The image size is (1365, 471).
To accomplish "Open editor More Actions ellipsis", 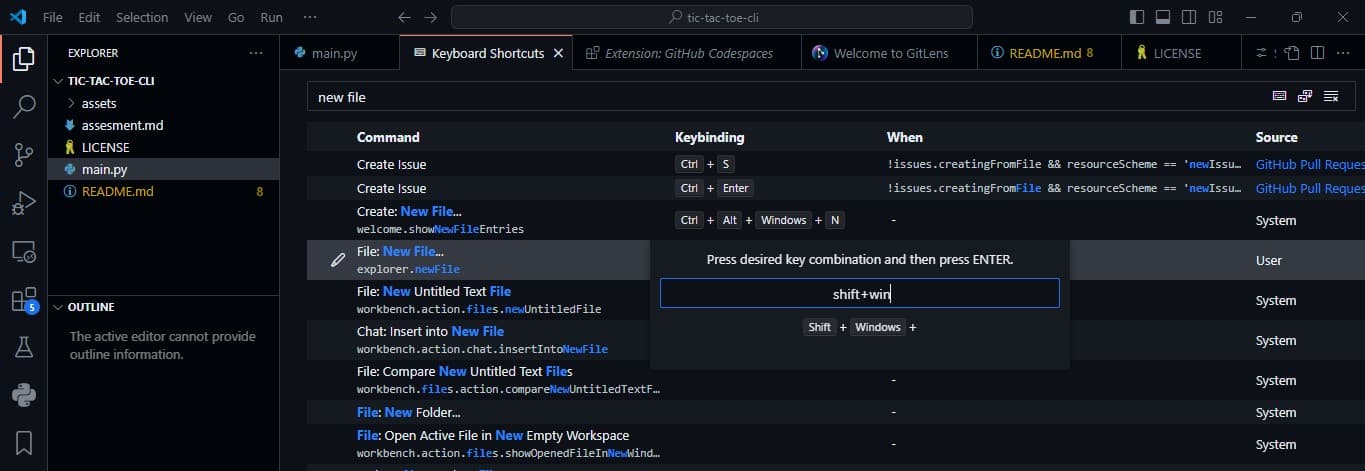I will (1344, 53).
